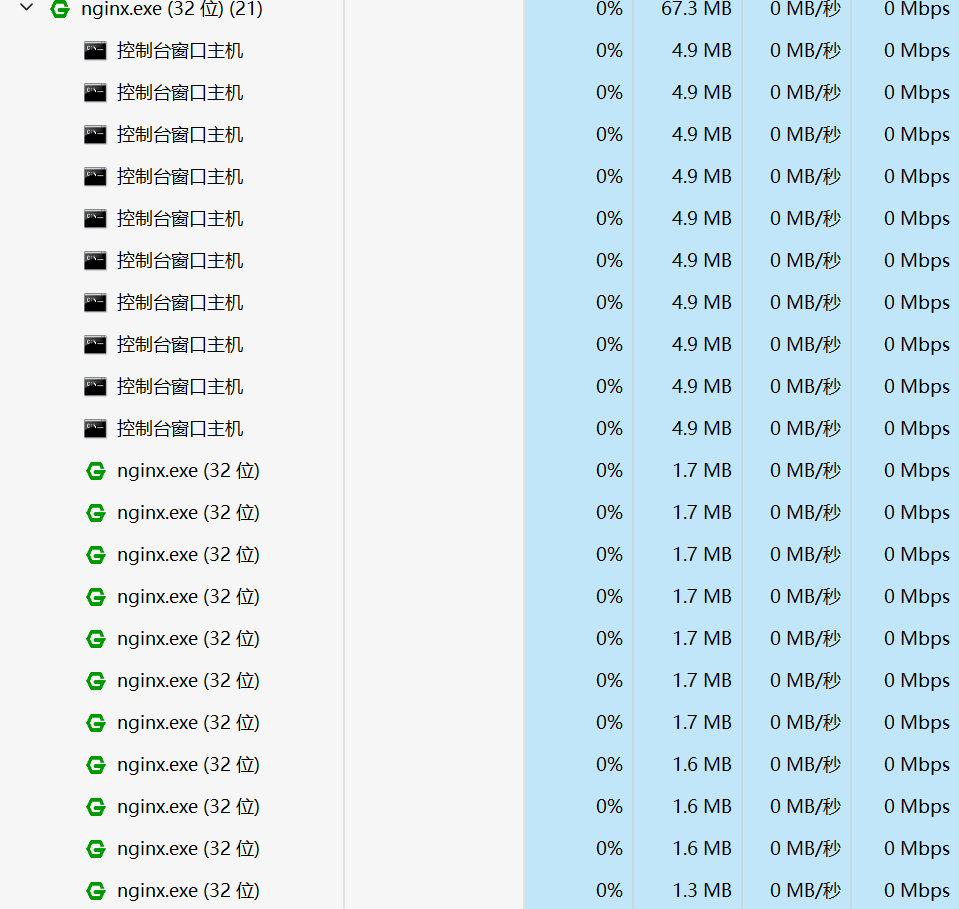
Task: Click the nginx icon on the last 1.6 MB row
Action: pos(96,849)
